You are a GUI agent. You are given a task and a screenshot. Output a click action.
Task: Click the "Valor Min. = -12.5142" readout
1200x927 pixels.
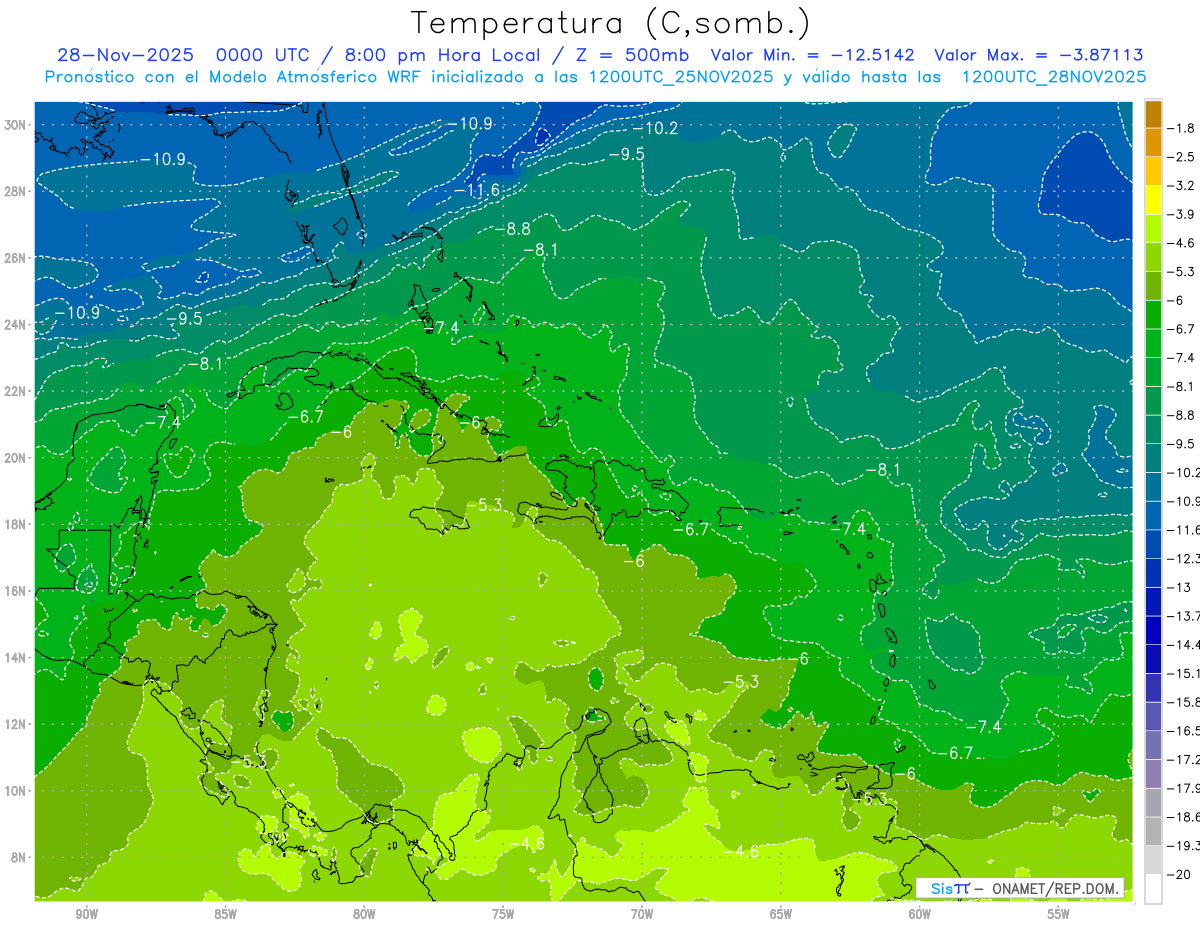point(812,55)
